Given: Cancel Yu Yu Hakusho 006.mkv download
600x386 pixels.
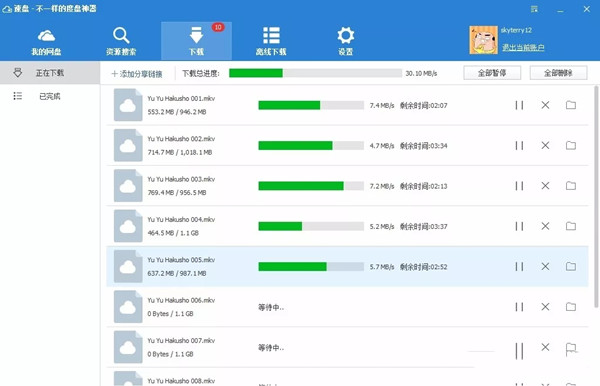Looking at the screenshot, I should tap(545, 306).
